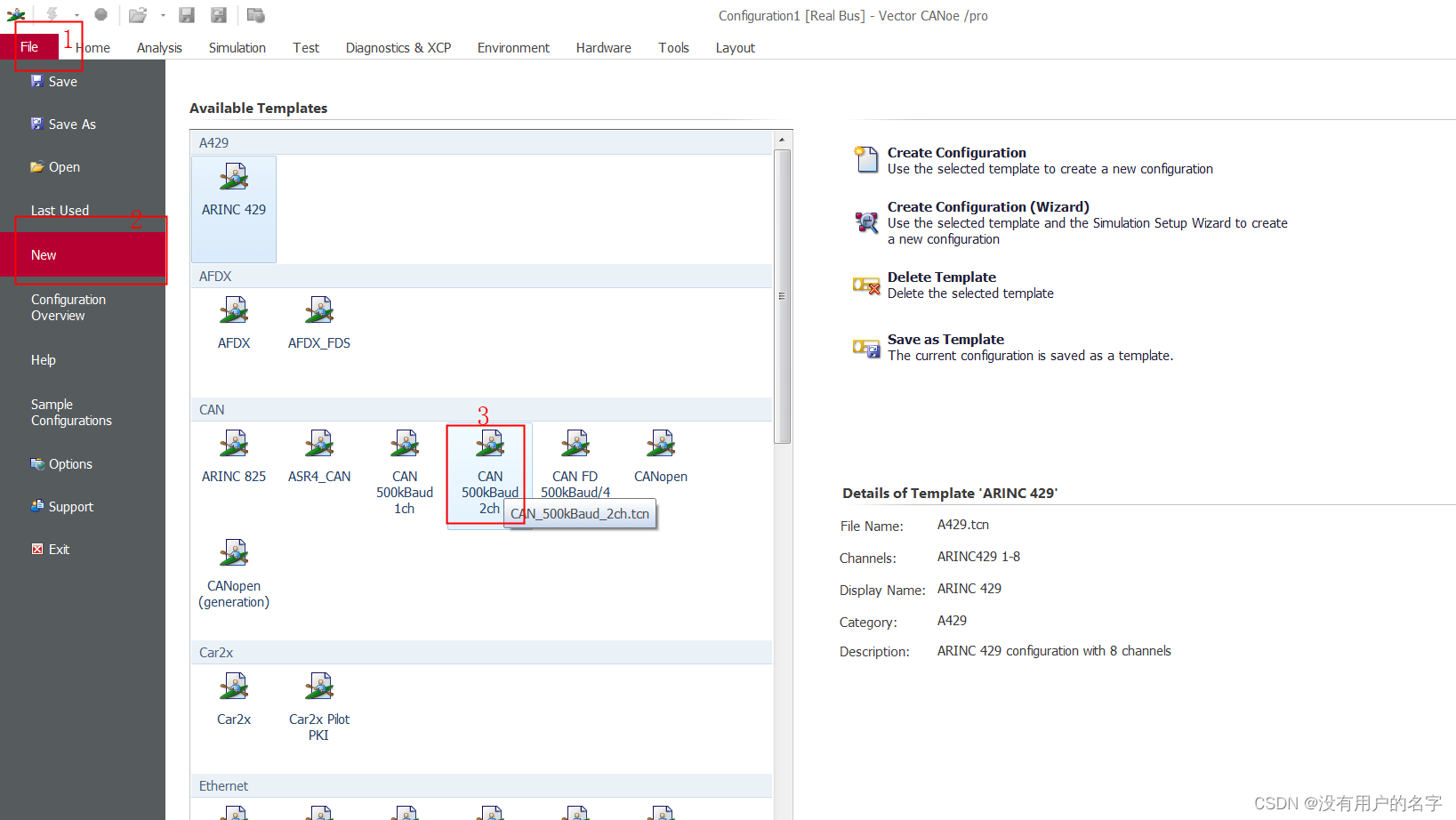
Task: Click file name value A429.tcn
Action: [x=963, y=525]
